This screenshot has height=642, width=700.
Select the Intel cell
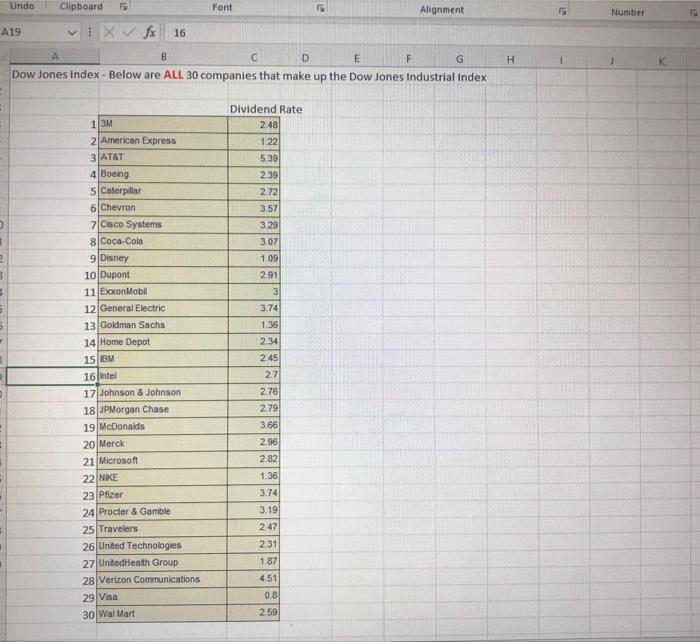(162, 375)
